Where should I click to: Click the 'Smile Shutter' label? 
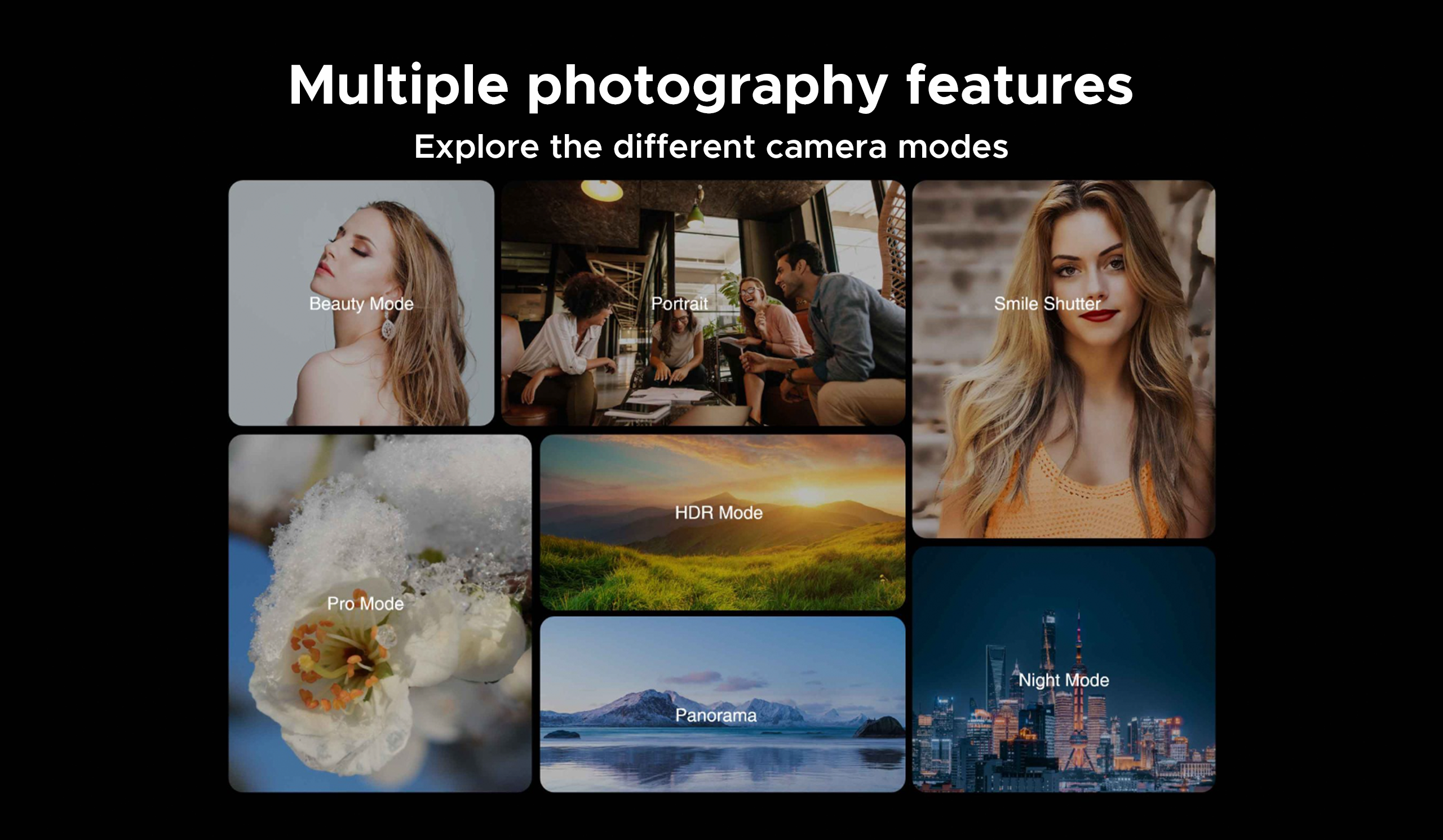(1047, 303)
